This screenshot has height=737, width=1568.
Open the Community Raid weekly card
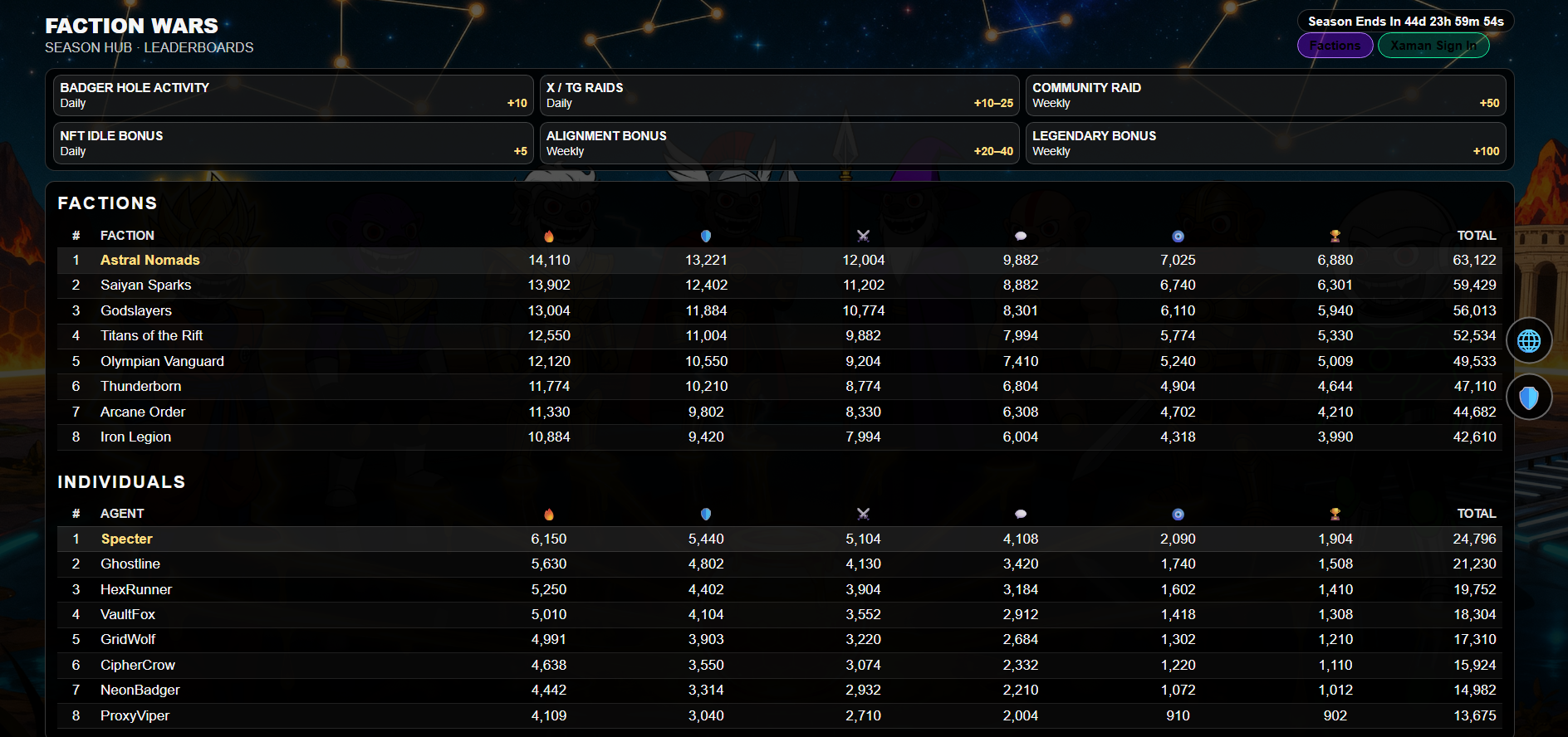(x=1265, y=95)
